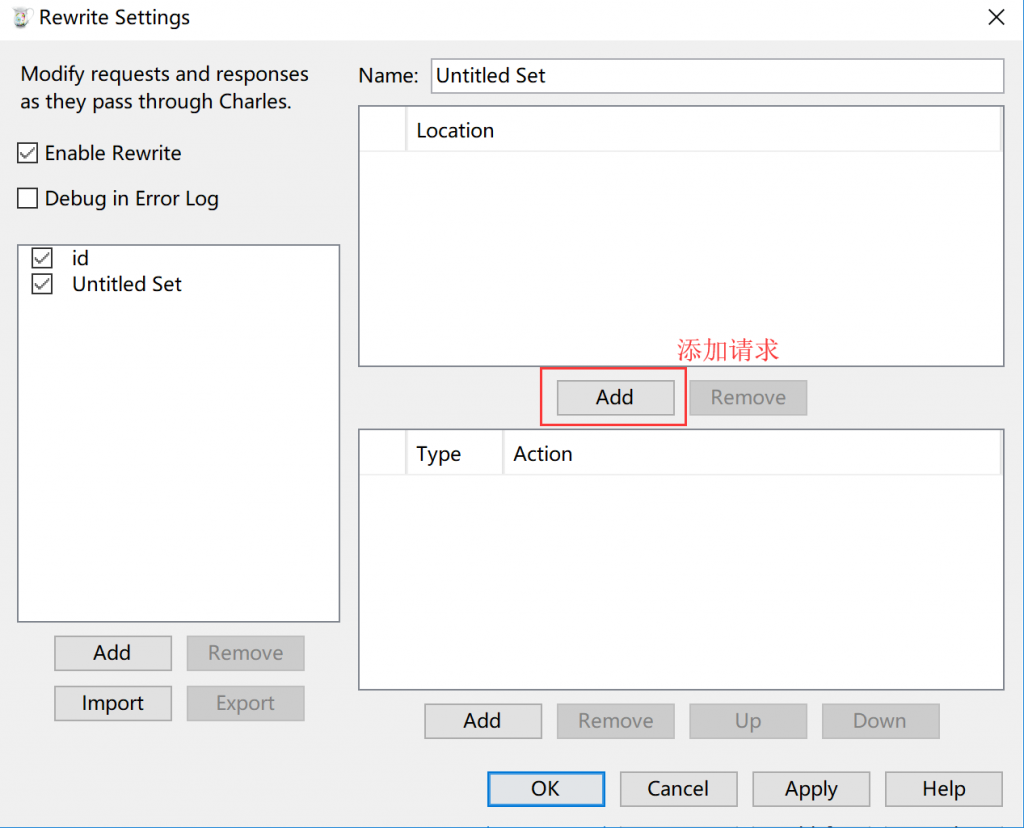The image size is (1024, 828).
Task: Open Help for Rewrite Settings
Action: pyautogui.click(x=944, y=789)
